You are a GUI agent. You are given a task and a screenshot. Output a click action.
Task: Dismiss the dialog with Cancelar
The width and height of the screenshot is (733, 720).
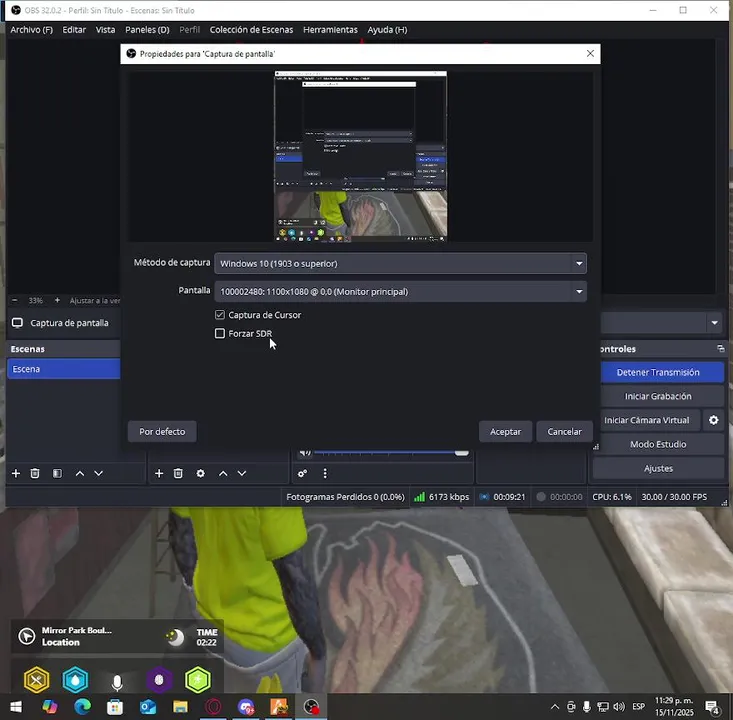(564, 431)
